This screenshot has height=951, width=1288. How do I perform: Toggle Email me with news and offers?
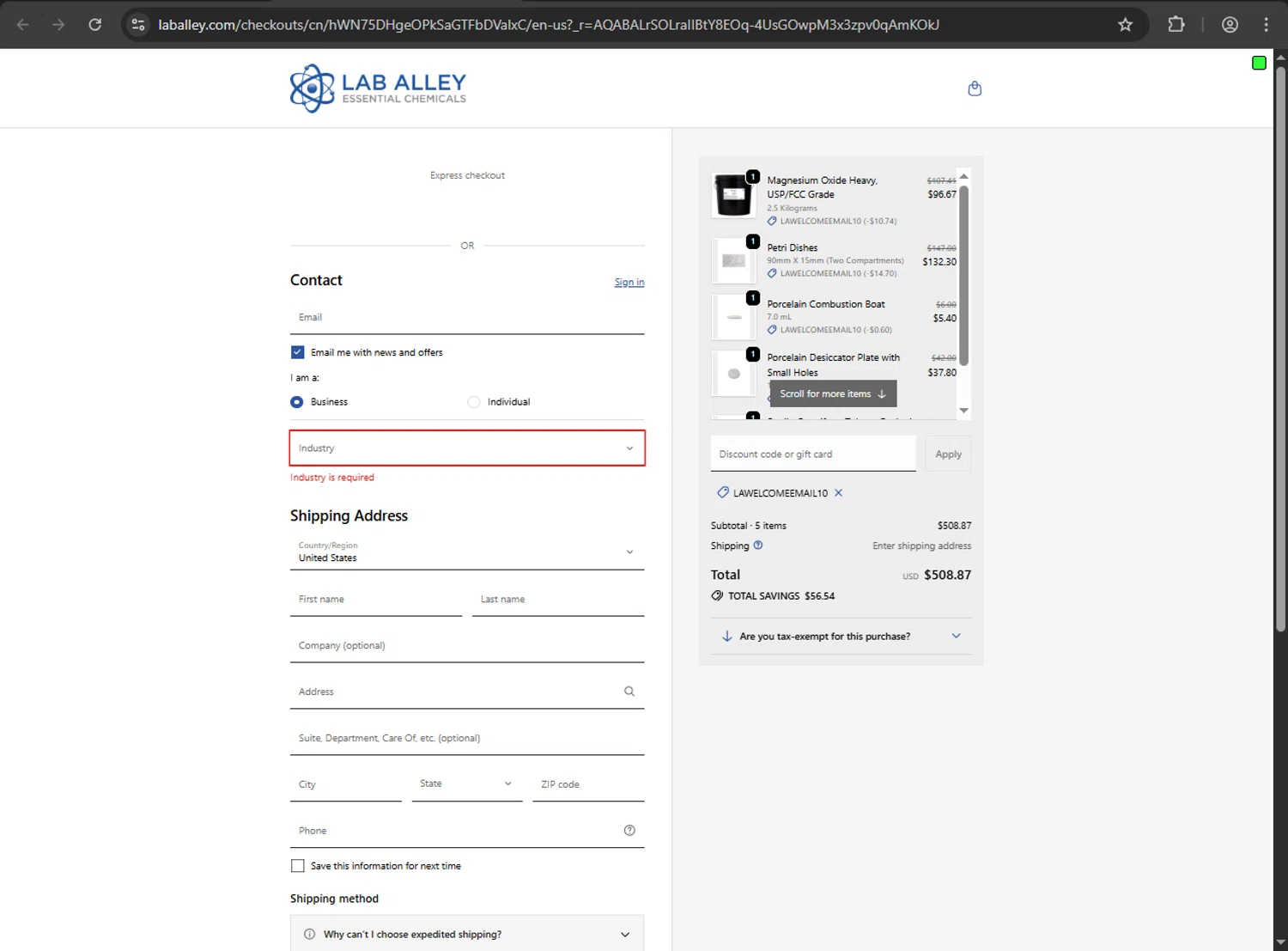click(x=298, y=352)
